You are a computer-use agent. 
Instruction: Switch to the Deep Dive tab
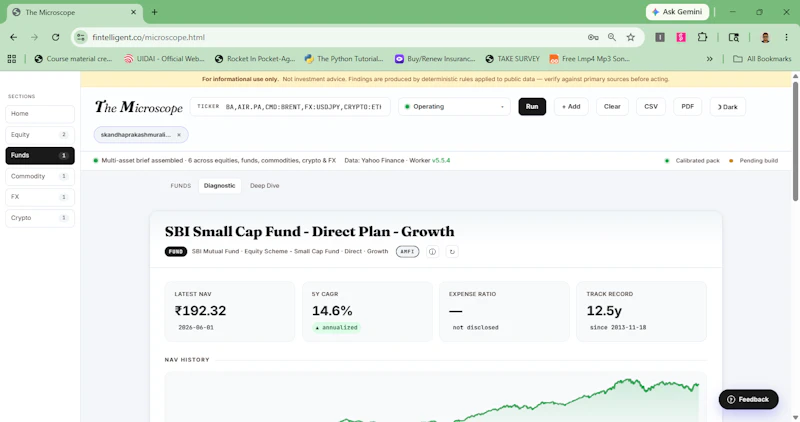pos(264,186)
